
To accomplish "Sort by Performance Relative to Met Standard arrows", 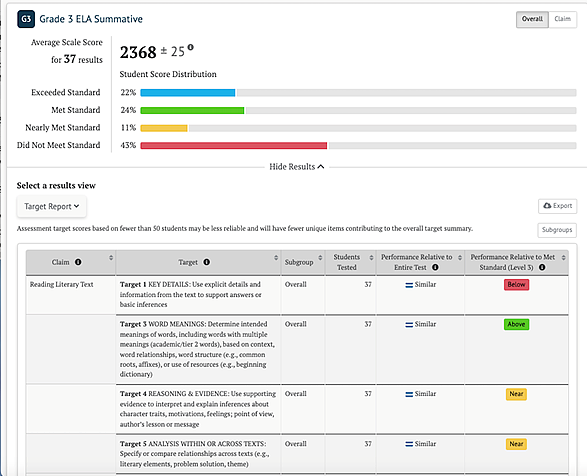I will (x=563, y=258).
